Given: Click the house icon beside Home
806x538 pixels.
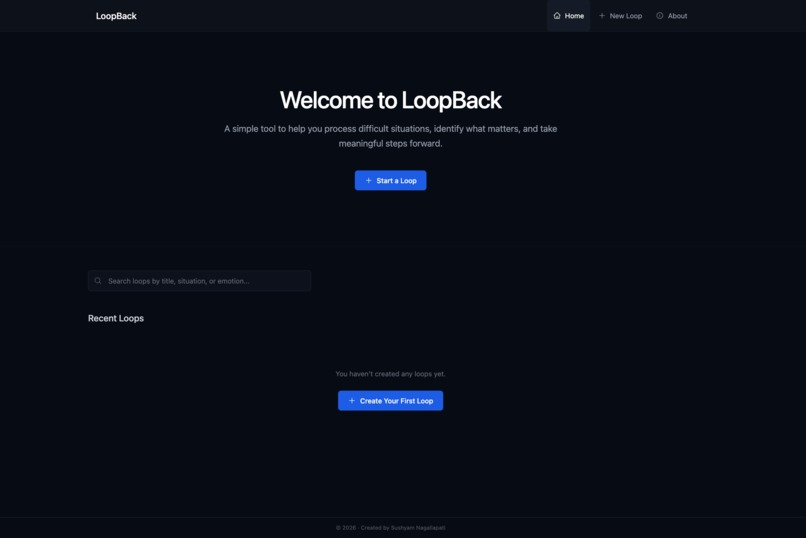Looking at the screenshot, I should (557, 16).
